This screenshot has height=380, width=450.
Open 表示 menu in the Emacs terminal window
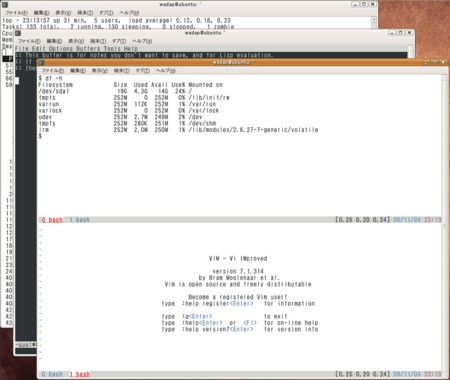pyautogui.click(x=76, y=41)
